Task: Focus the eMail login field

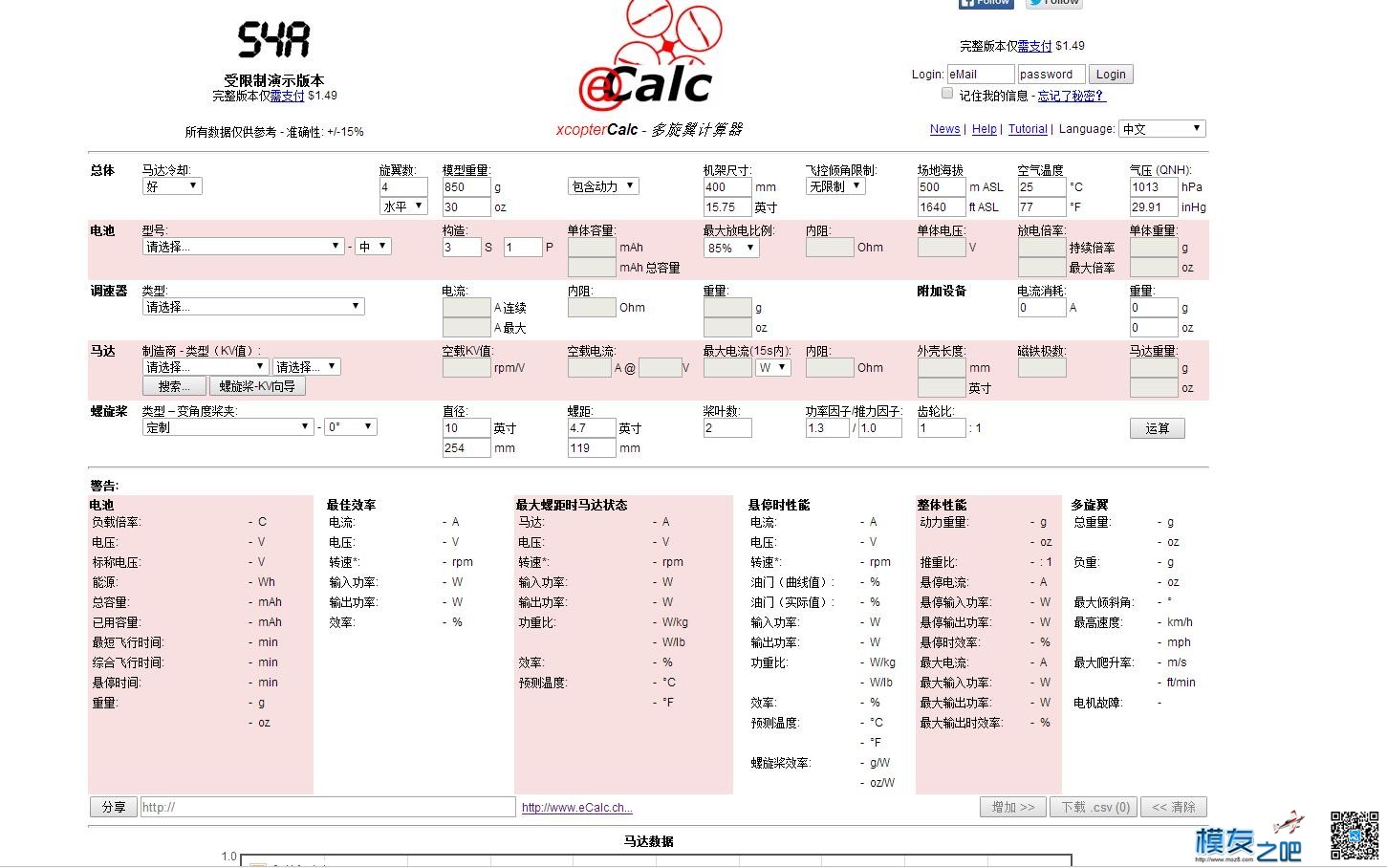Action: (x=981, y=75)
